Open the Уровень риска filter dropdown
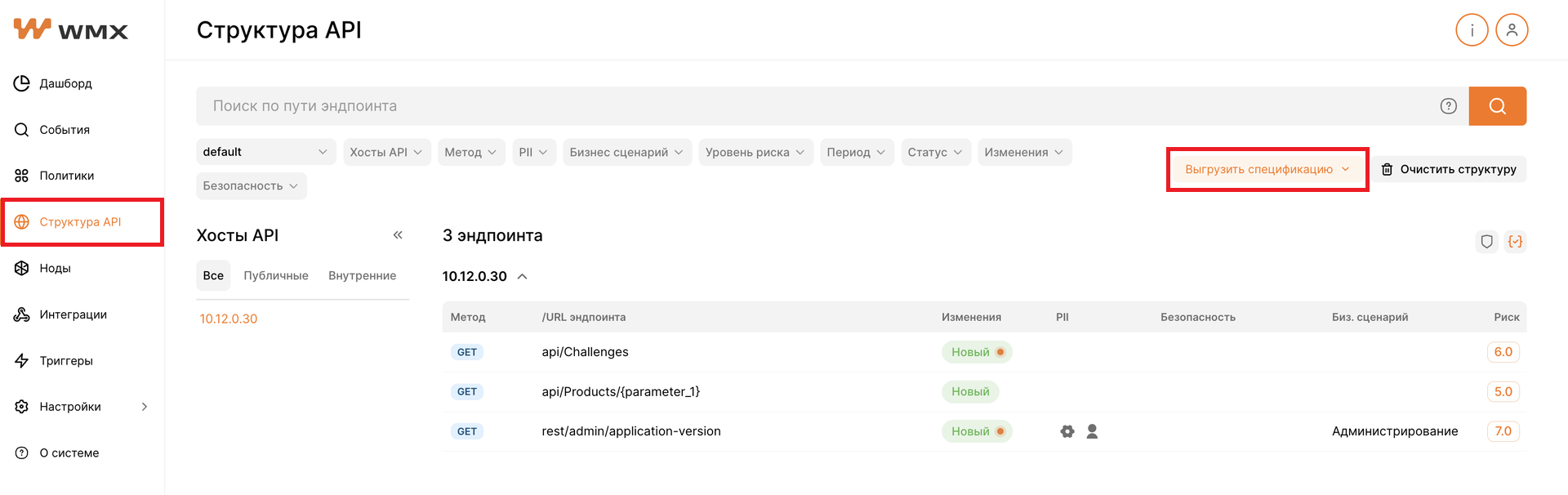 (755, 152)
